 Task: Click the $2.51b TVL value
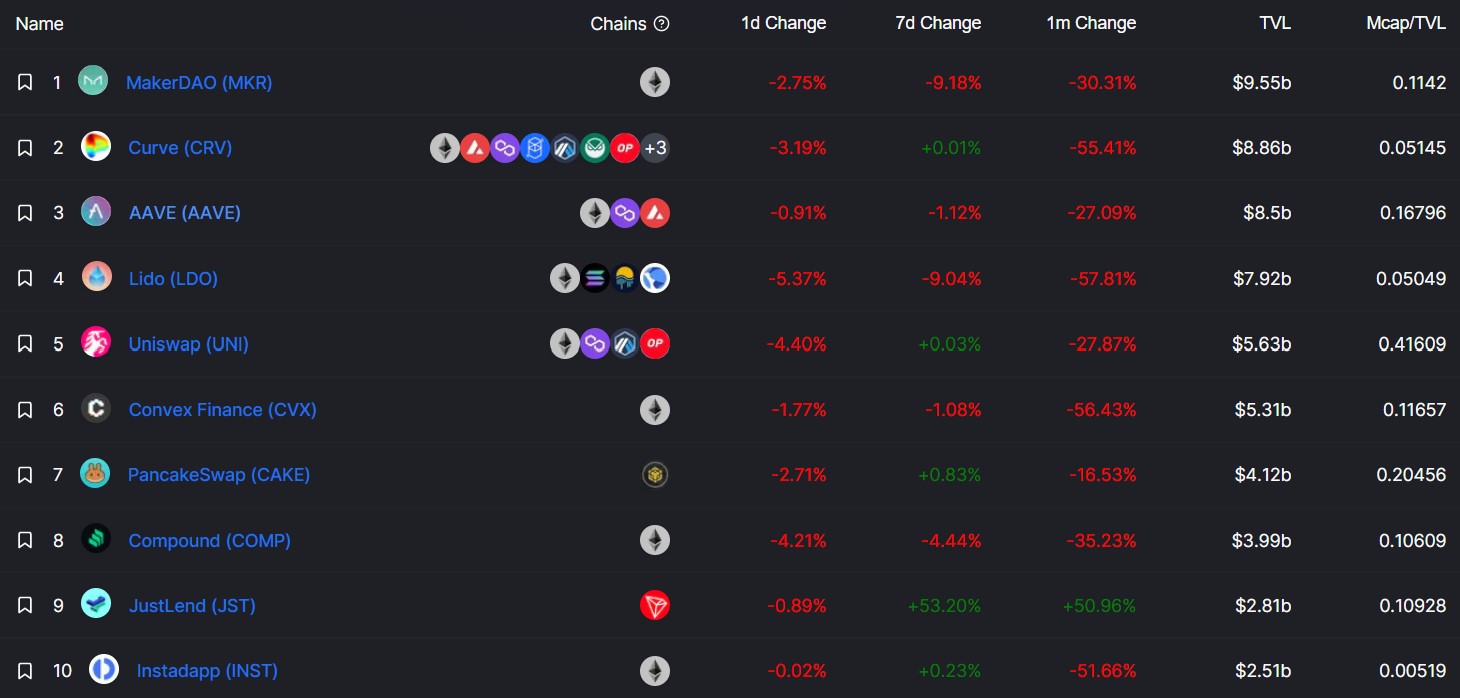pos(1263,671)
